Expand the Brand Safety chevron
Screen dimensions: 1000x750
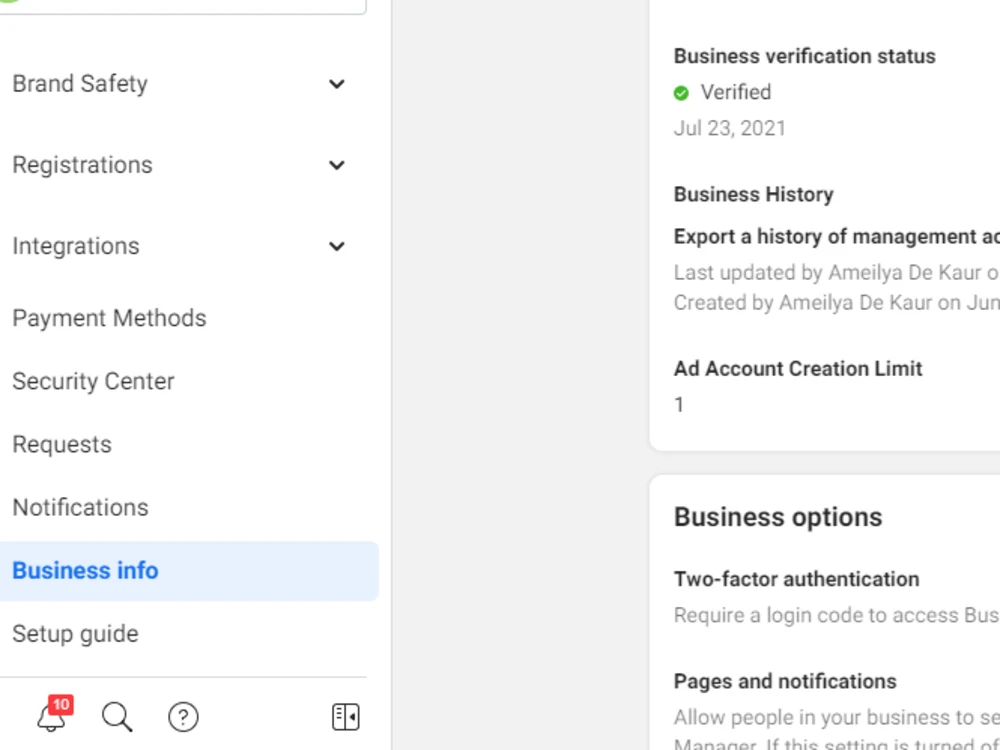click(337, 84)
